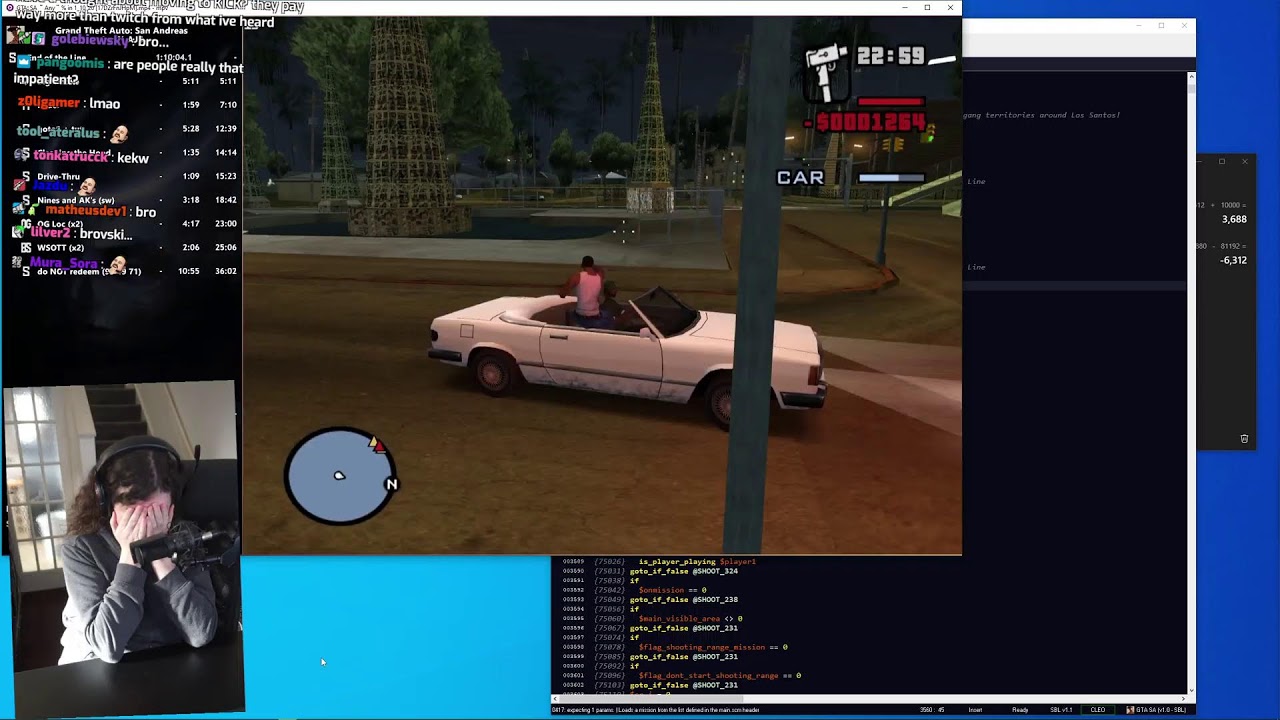This screenshot has height=720, width=1280.
Task: Click the CAR stat progress bar
Action: (x=892, y=178)
